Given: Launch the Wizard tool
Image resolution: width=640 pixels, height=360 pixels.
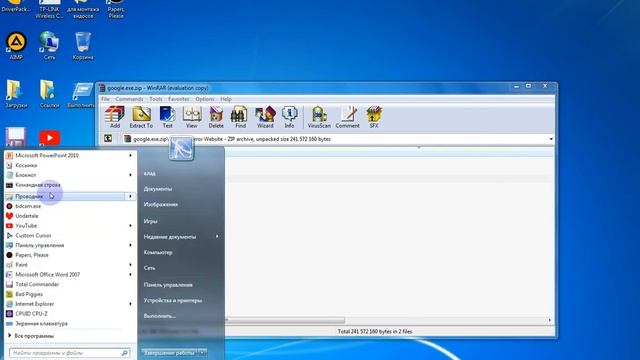Looking at the screenshot, I should 265,117.
